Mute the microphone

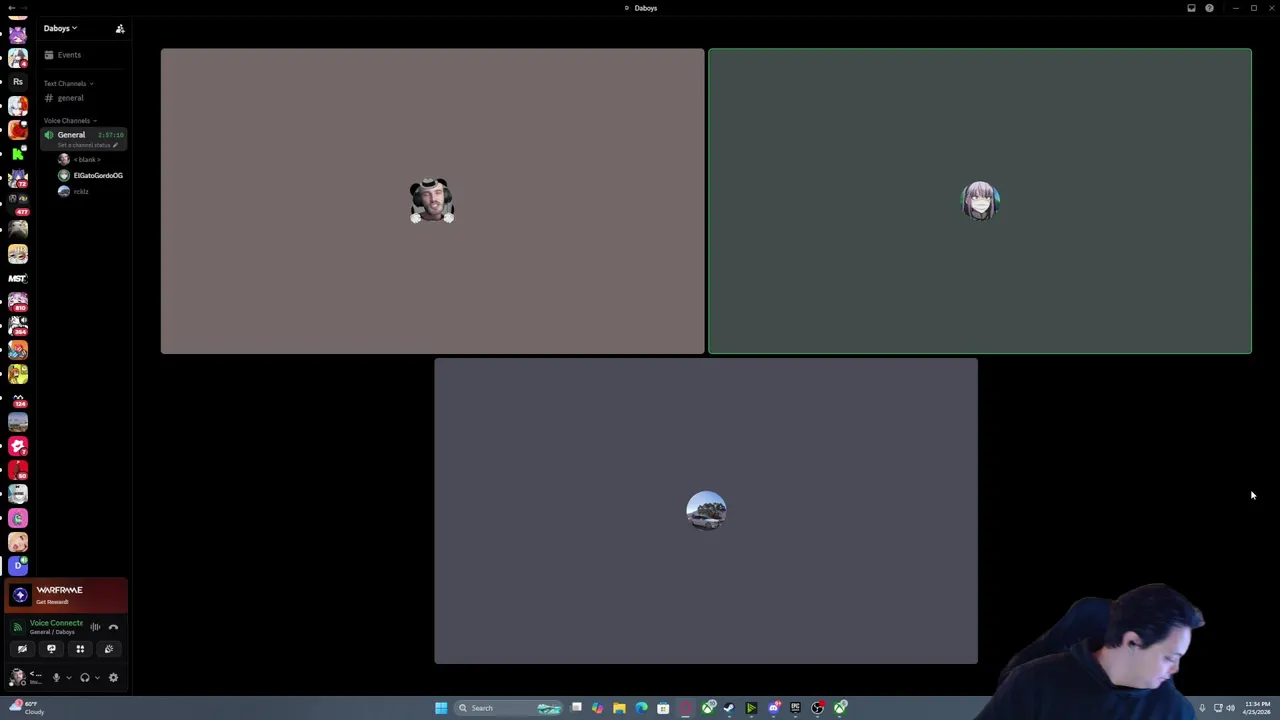(56, 678)
